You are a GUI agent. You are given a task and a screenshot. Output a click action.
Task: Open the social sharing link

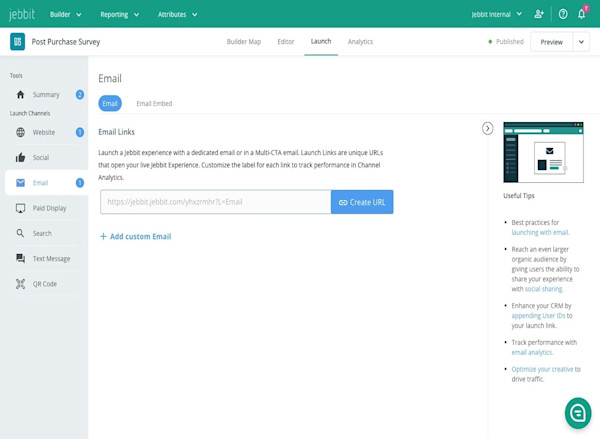click(544, 289)
